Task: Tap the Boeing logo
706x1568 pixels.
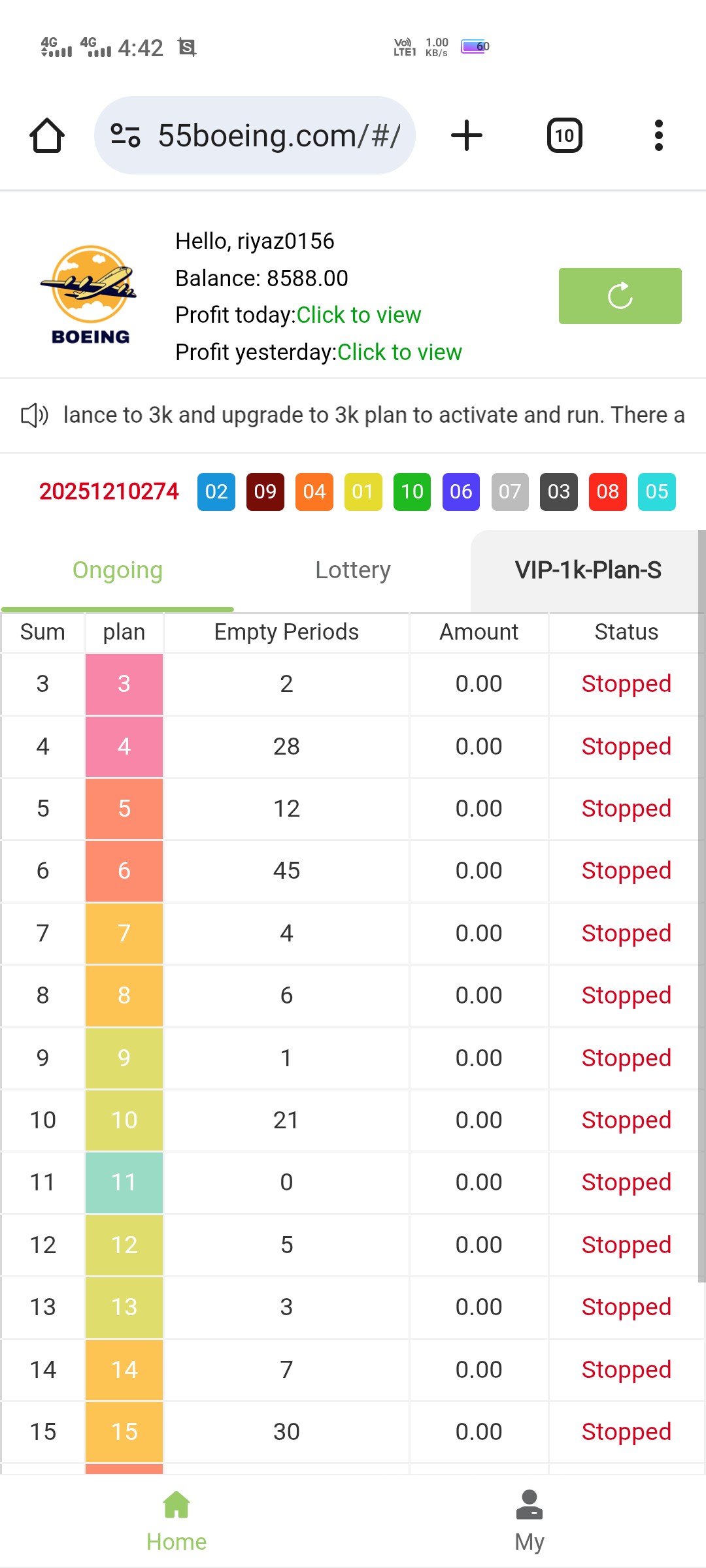Action: point(90,295)
